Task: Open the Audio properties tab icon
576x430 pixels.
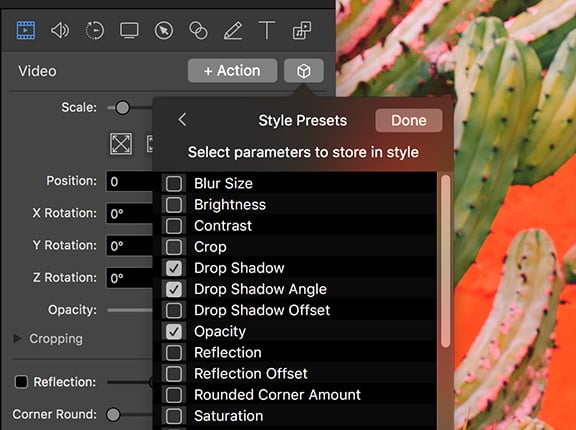Action: tap(60, 30)
